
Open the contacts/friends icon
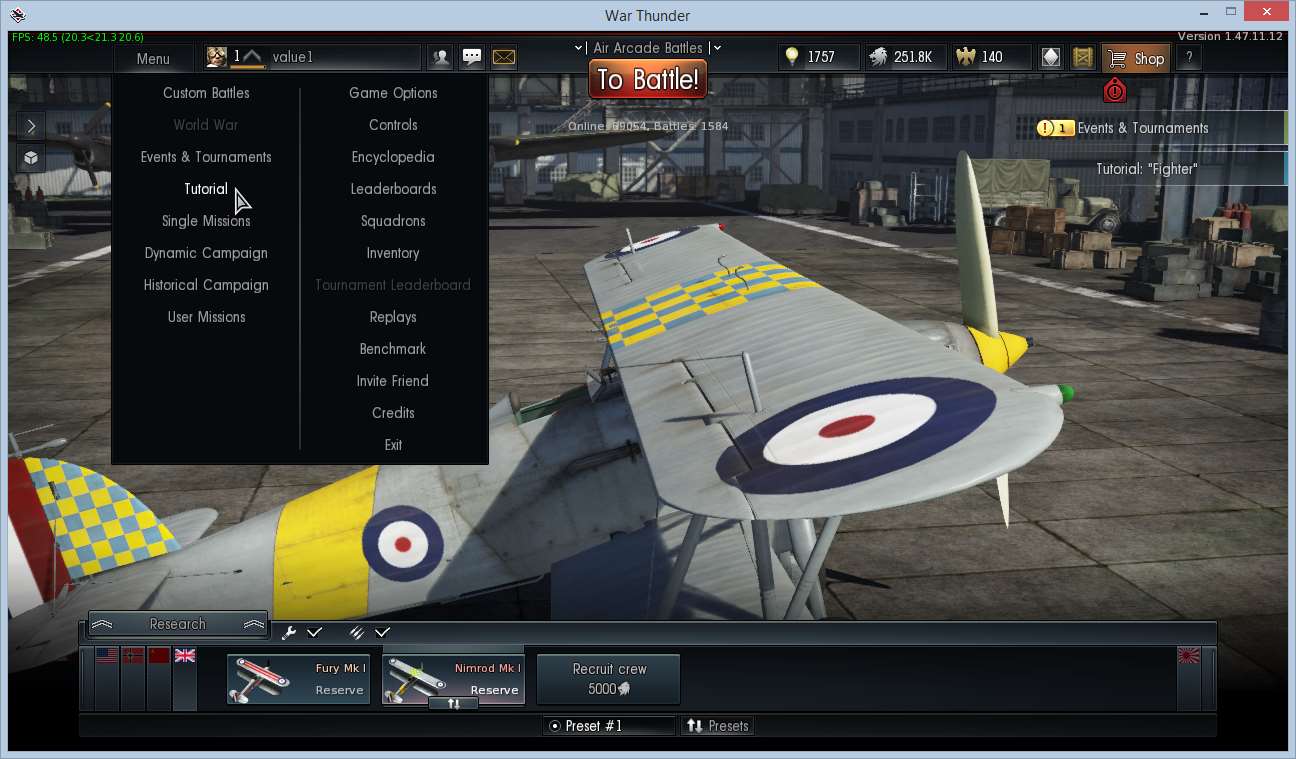[440, 57]
